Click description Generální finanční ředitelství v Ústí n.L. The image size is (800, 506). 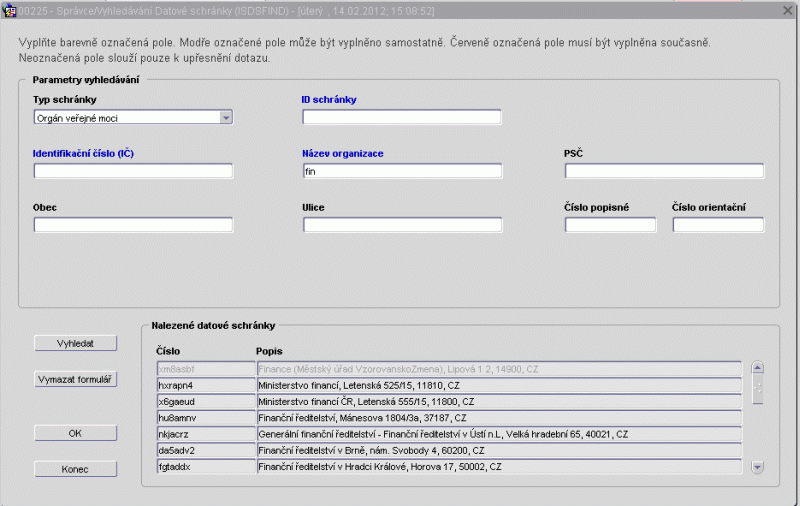point(499,434)
